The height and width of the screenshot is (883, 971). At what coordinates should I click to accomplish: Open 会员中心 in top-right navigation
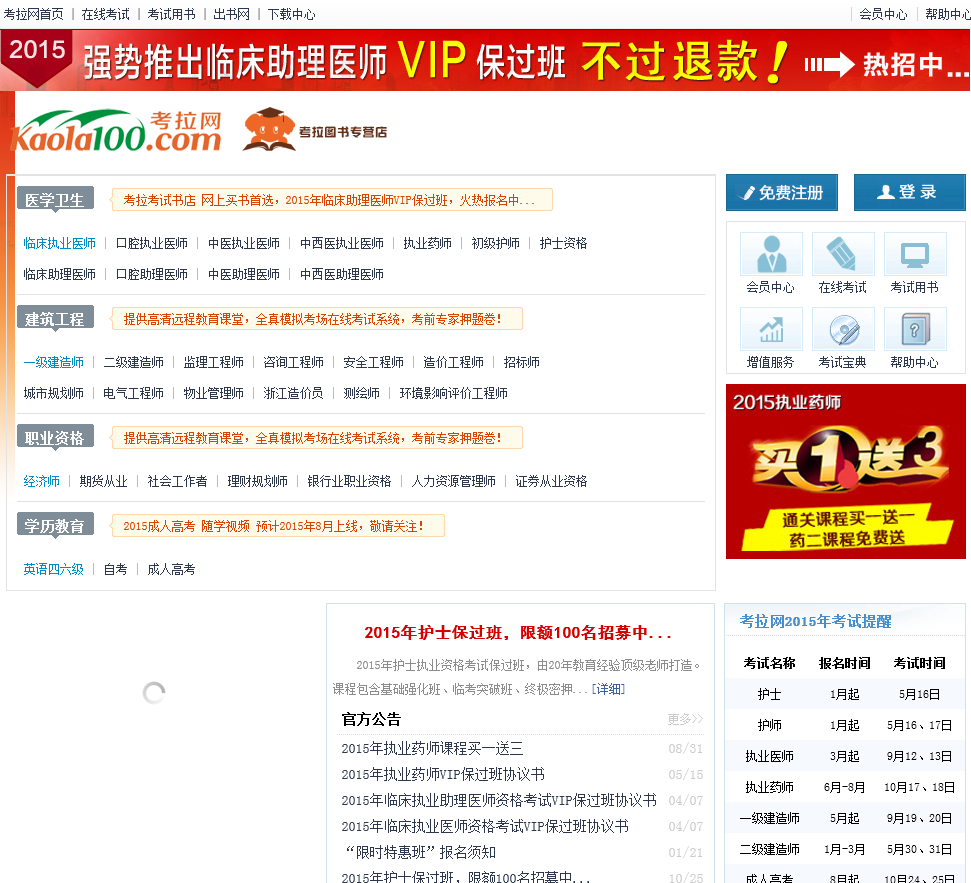pyautogui.click(x=883, y=14)
